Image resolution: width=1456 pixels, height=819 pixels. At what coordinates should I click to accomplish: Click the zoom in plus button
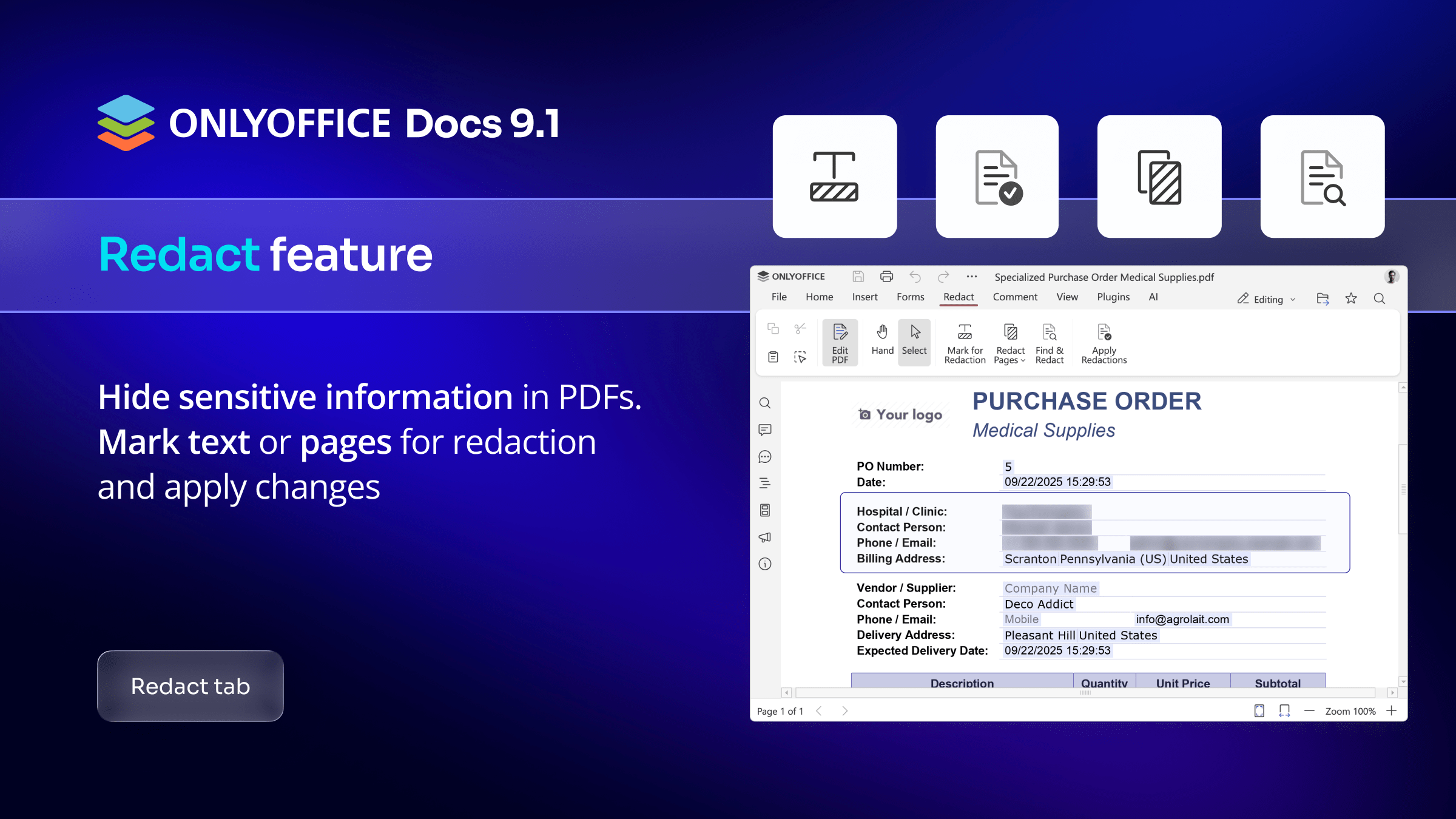(x=1392, y=711)
